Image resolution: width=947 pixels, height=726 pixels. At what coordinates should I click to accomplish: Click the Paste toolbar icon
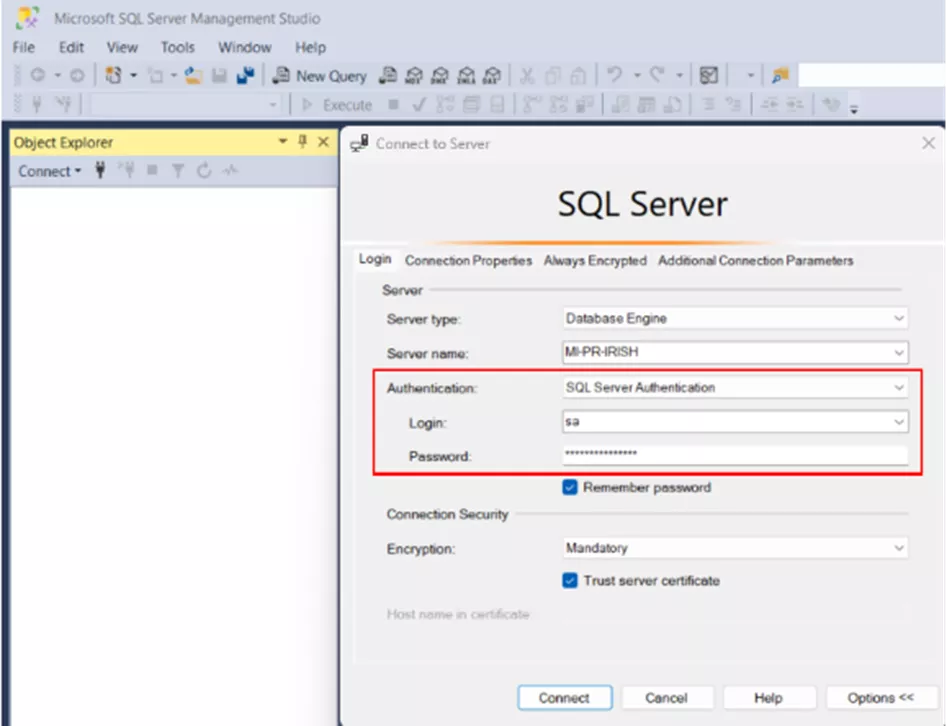coord(579,75)
